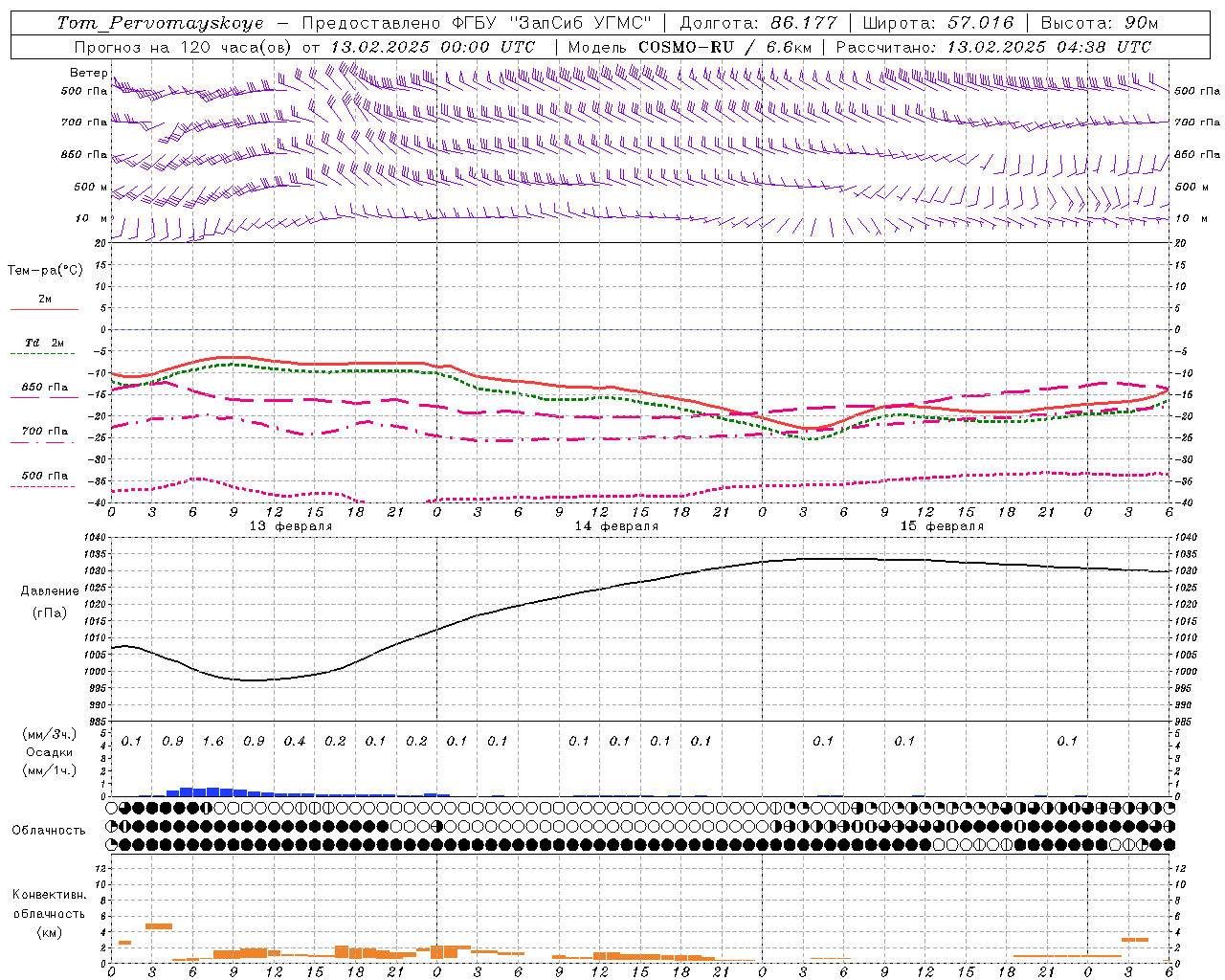The width and height of the screenshot is (1225, 980).
Task: Click the Высота: 90м value
Action: tap(1099, 23)
